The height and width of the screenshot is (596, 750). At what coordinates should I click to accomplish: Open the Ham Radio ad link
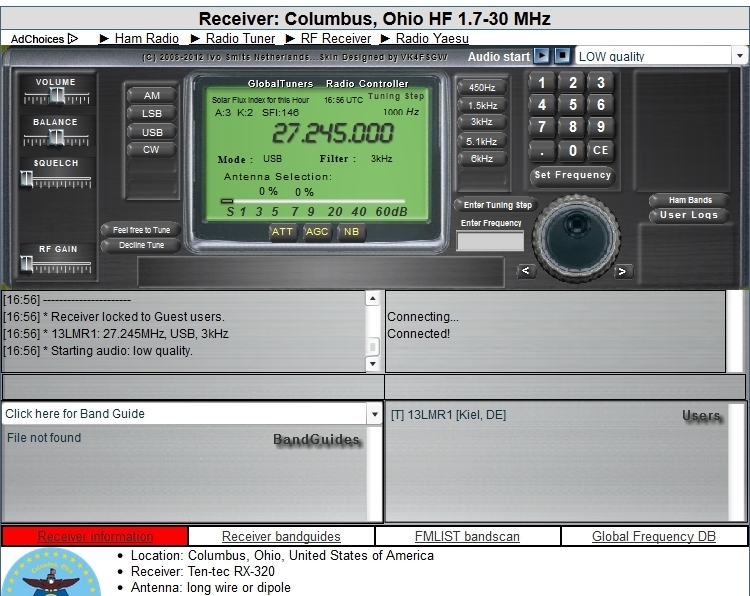coord(146,39)
